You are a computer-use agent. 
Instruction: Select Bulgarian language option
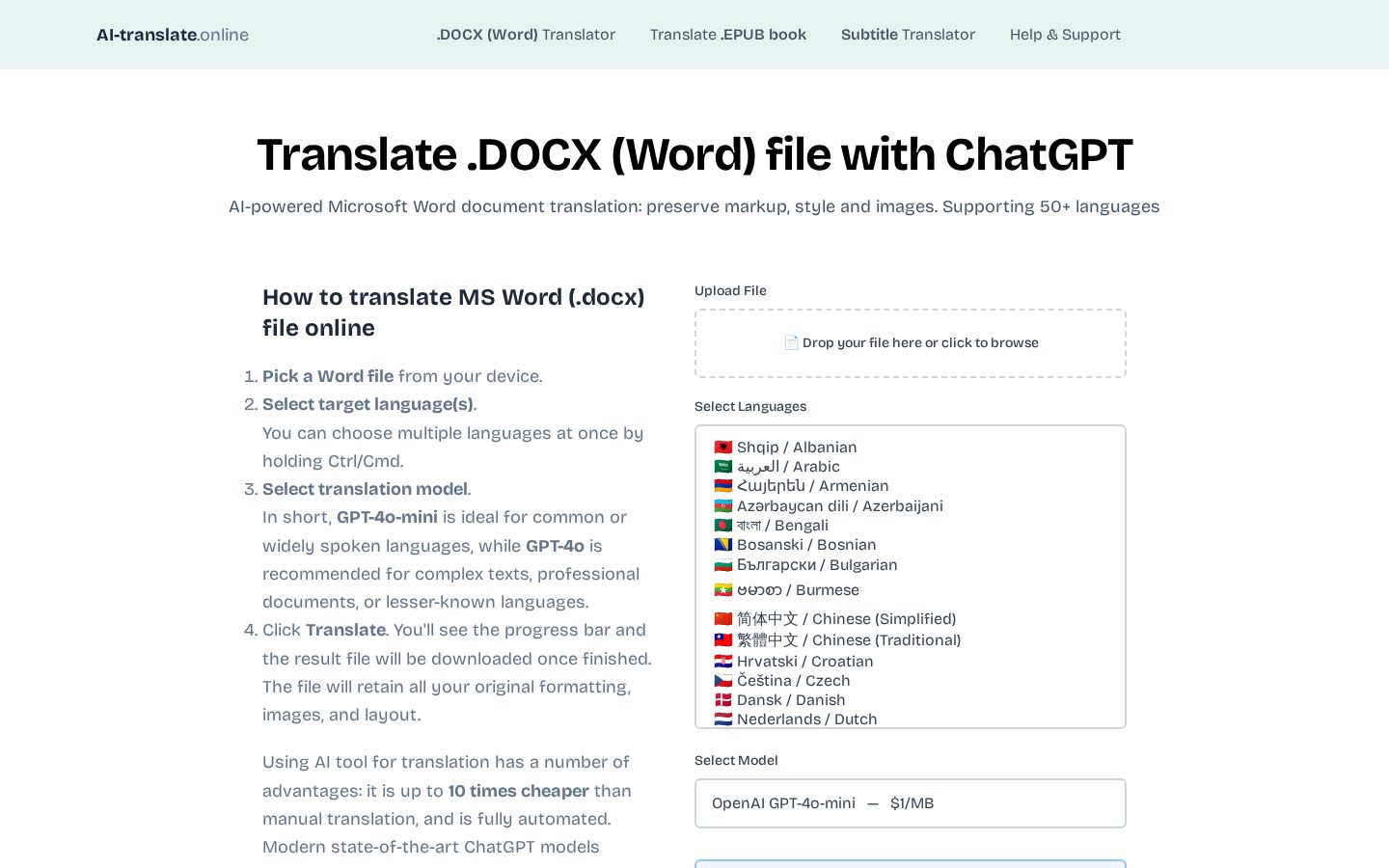[911, 565]
